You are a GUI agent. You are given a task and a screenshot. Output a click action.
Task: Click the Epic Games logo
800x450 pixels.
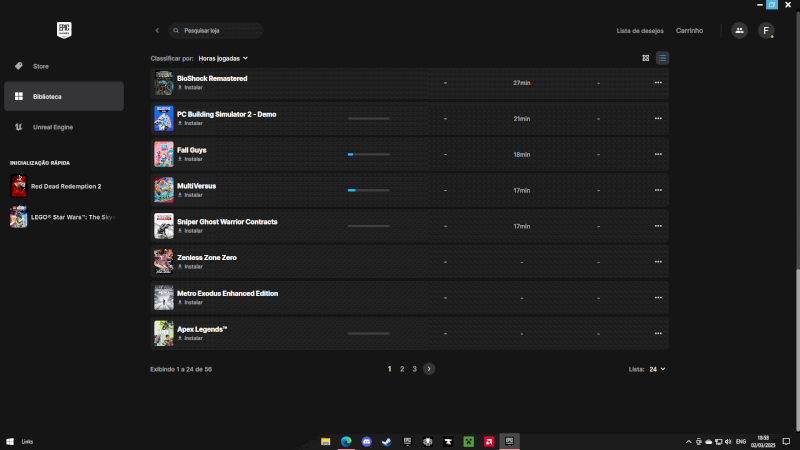click(x=64, y=31)
